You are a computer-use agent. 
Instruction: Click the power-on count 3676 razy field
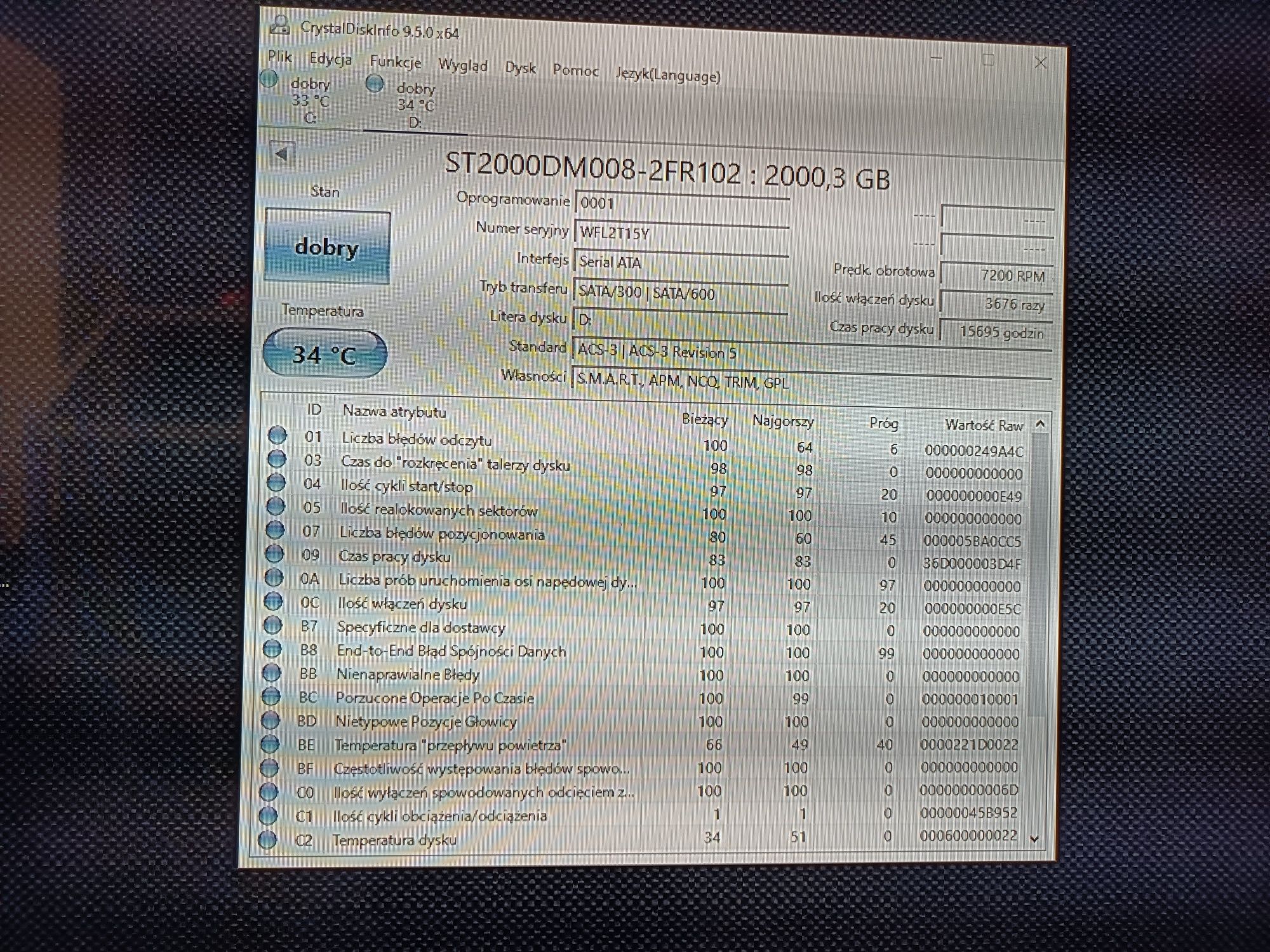pyautogui.click(x=996, y=304)
